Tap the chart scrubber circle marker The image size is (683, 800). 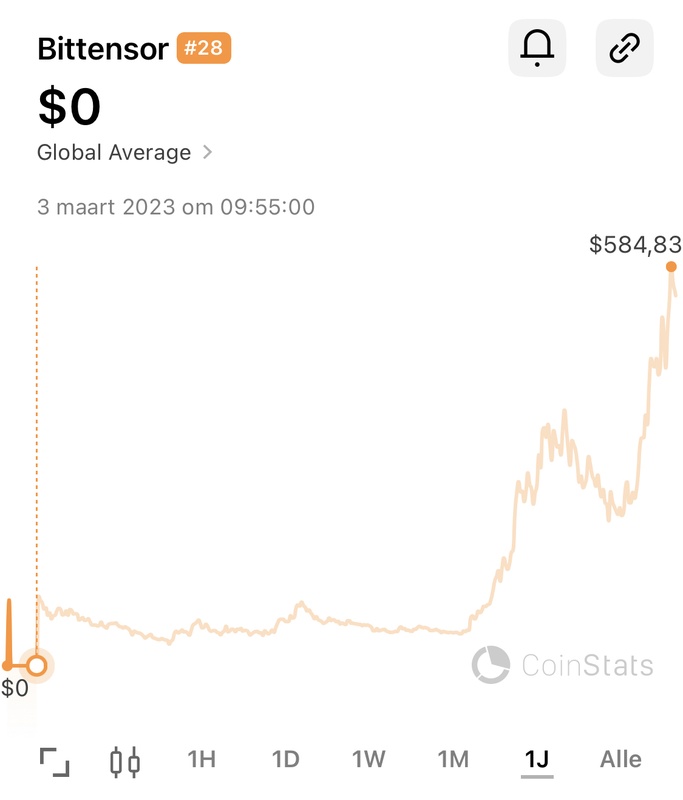37,665
